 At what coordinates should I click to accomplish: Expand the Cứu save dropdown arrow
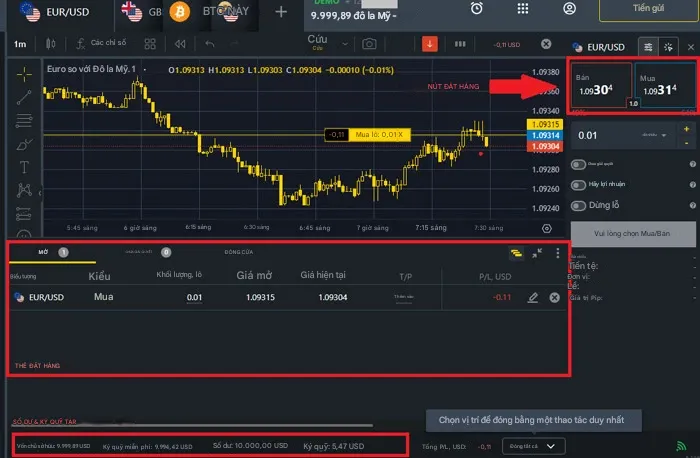pyautogui.click(x=345, y=44)
